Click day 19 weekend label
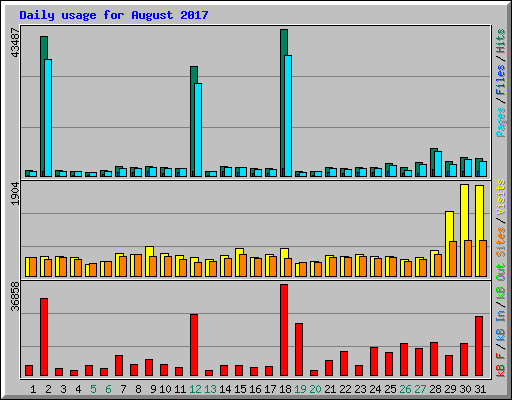Screen dimensions: 512x400 300,389
